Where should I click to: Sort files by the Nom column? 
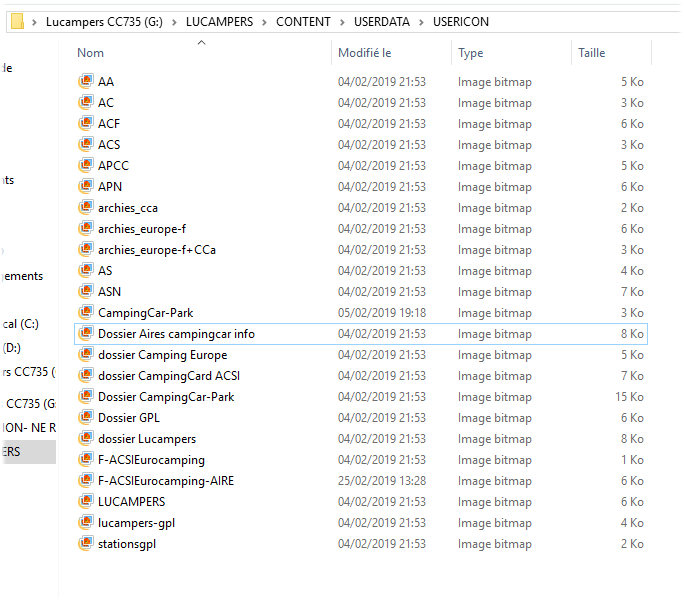pos(91,53)
